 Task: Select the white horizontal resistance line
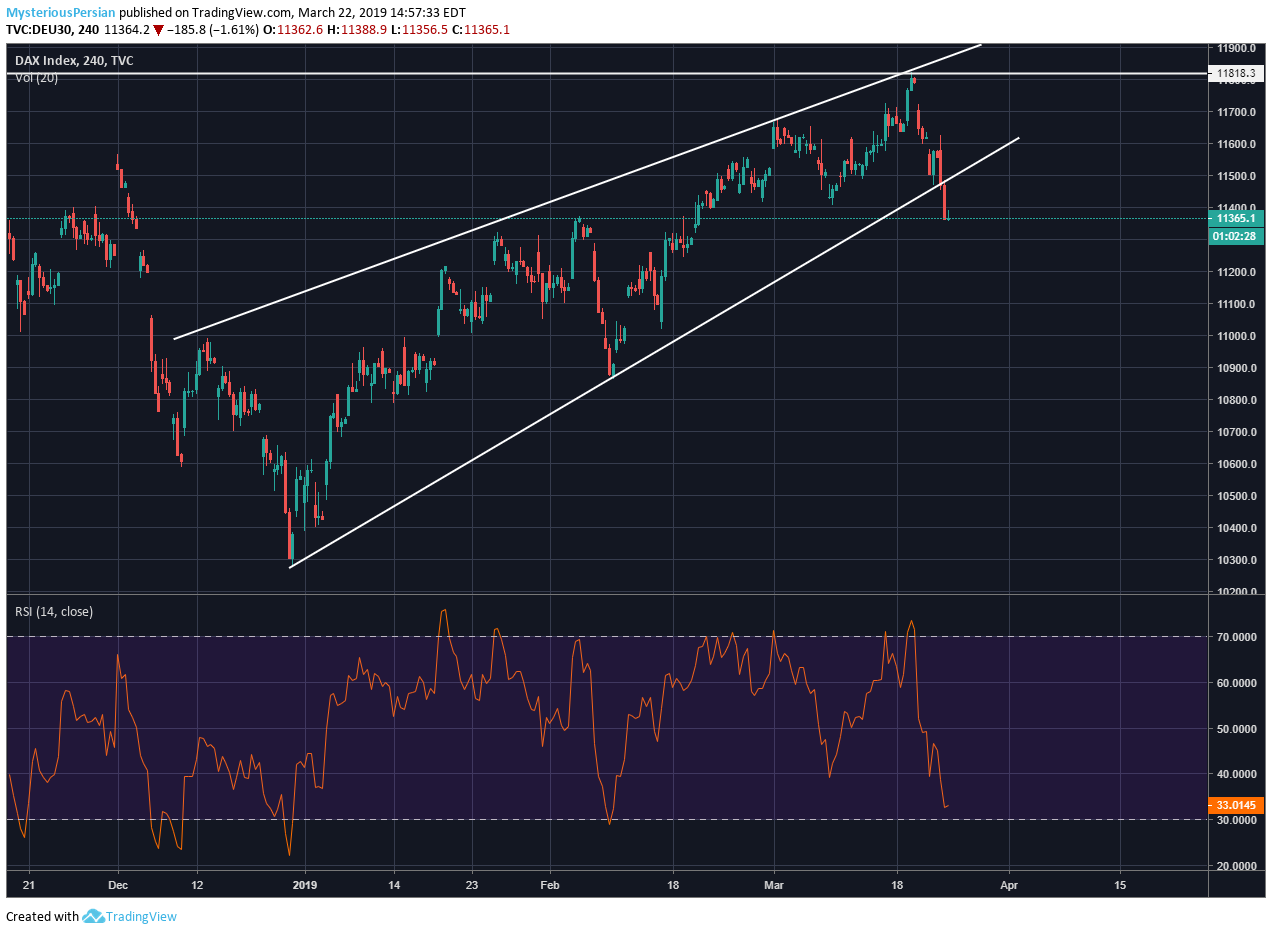pyautogui.click(x=606, y=74)
